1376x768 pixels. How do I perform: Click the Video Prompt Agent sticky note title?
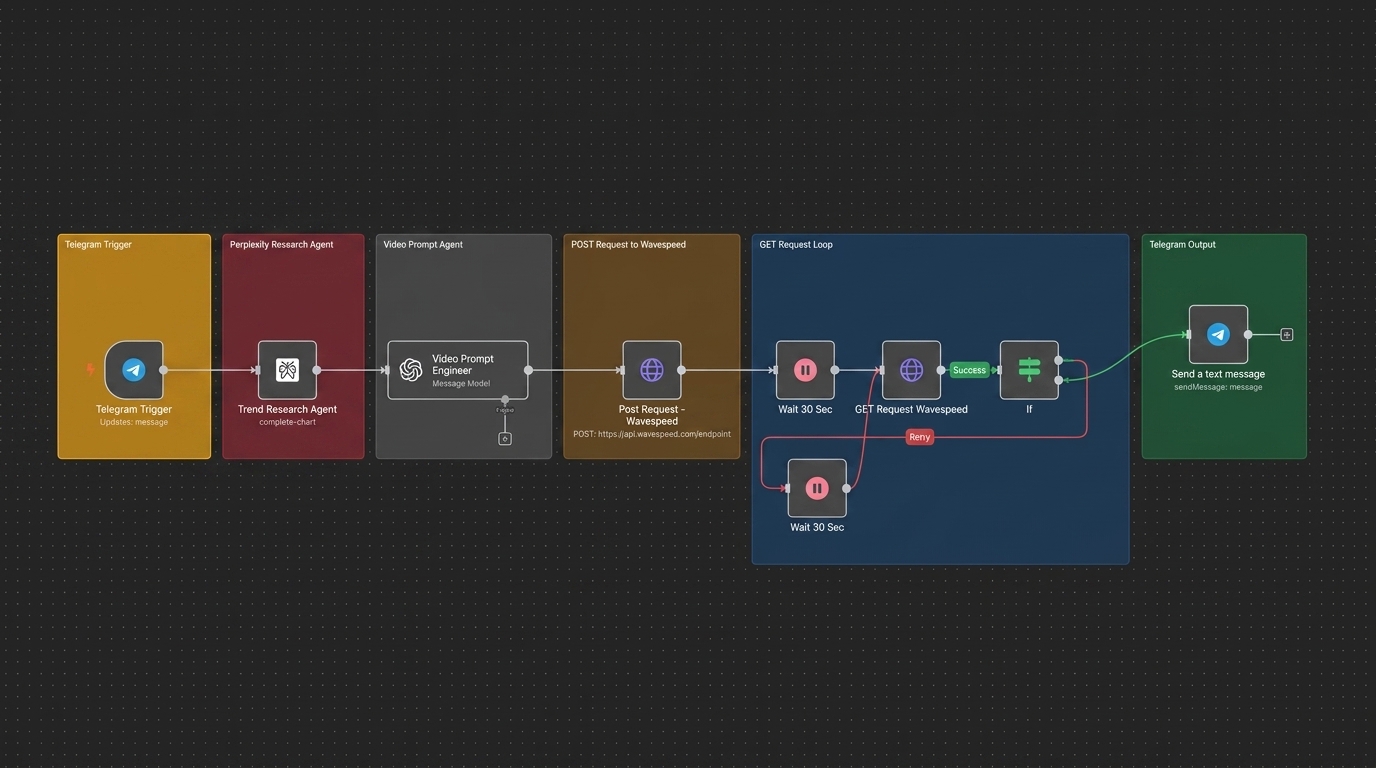pyautogui.click(x=423, y=244)
